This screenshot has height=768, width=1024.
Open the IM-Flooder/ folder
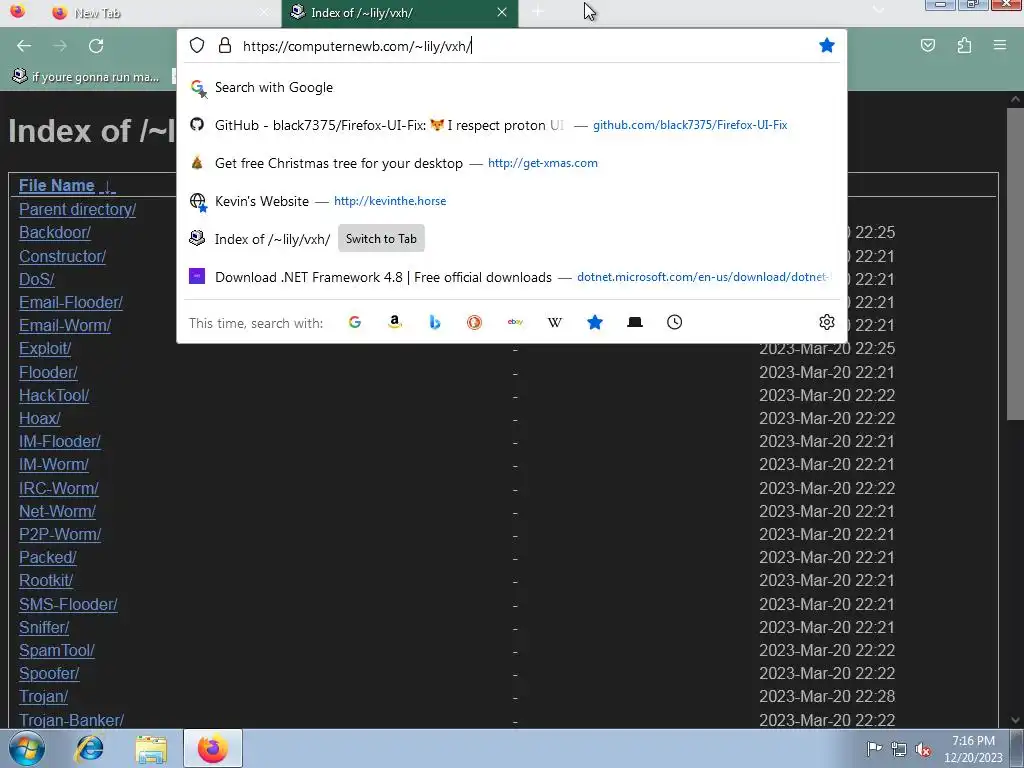coord(59,441)
